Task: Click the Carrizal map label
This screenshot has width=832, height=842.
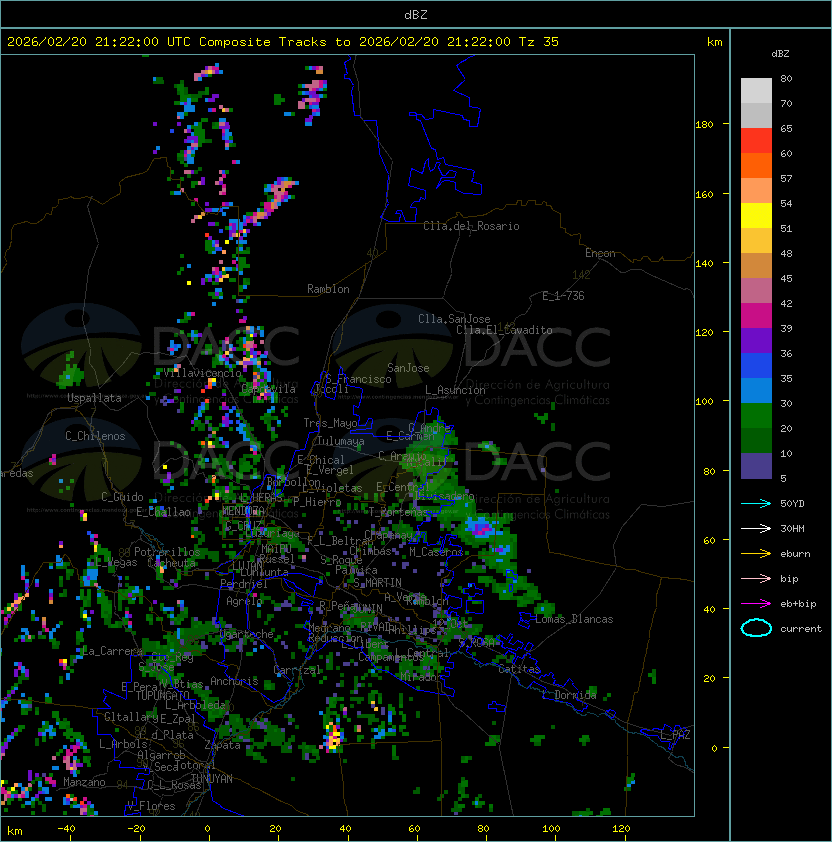Action: [296, 670]
